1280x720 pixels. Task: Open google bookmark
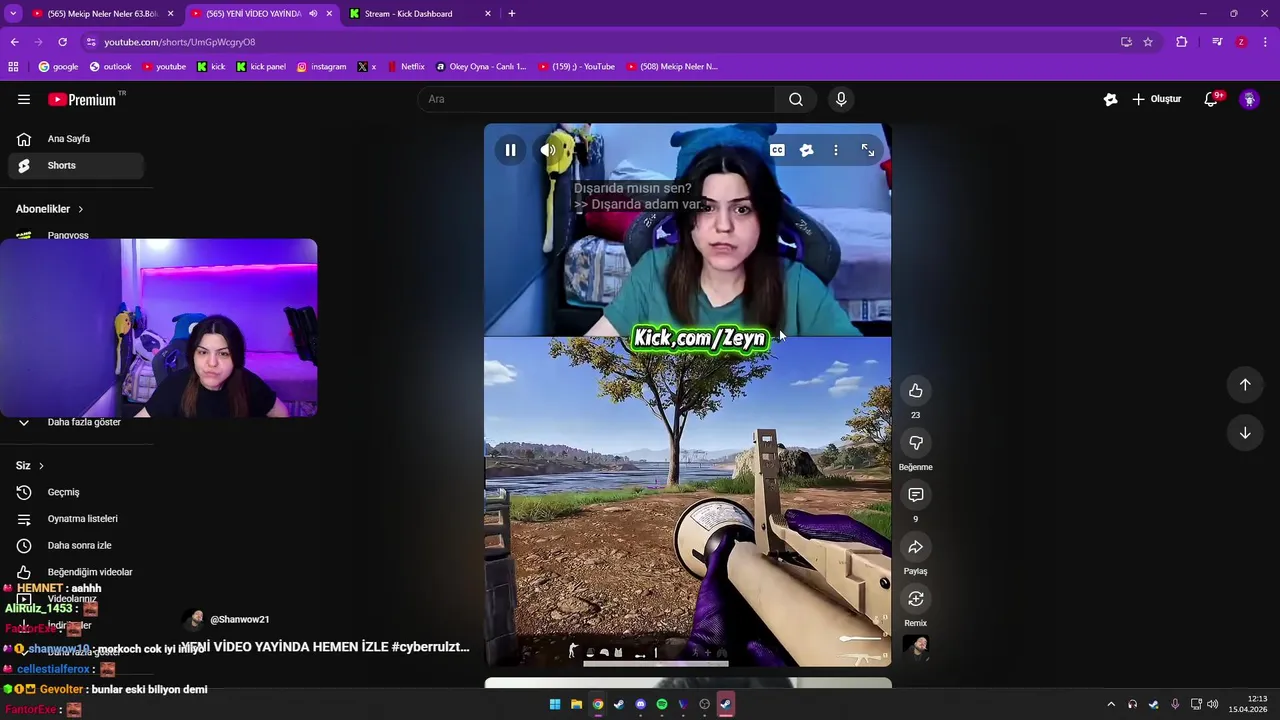point(58,67)
